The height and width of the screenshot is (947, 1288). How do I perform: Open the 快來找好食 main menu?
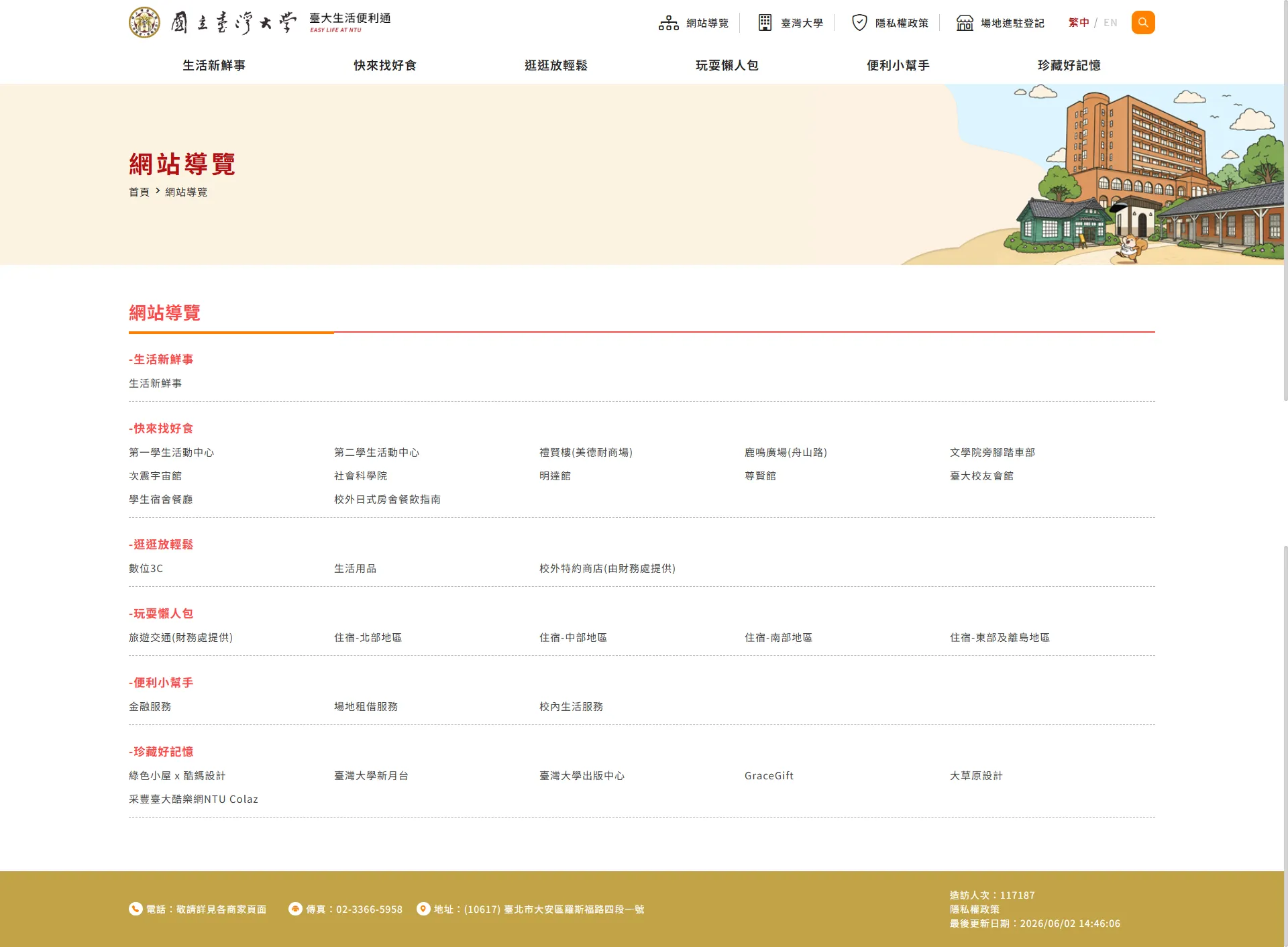tap(385, 65)
